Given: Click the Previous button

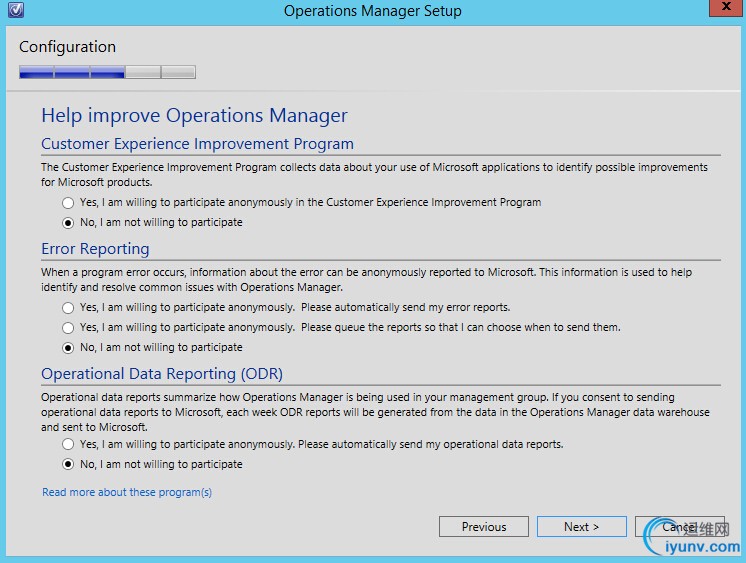Looking at the screenshot, I should [484, 526].
